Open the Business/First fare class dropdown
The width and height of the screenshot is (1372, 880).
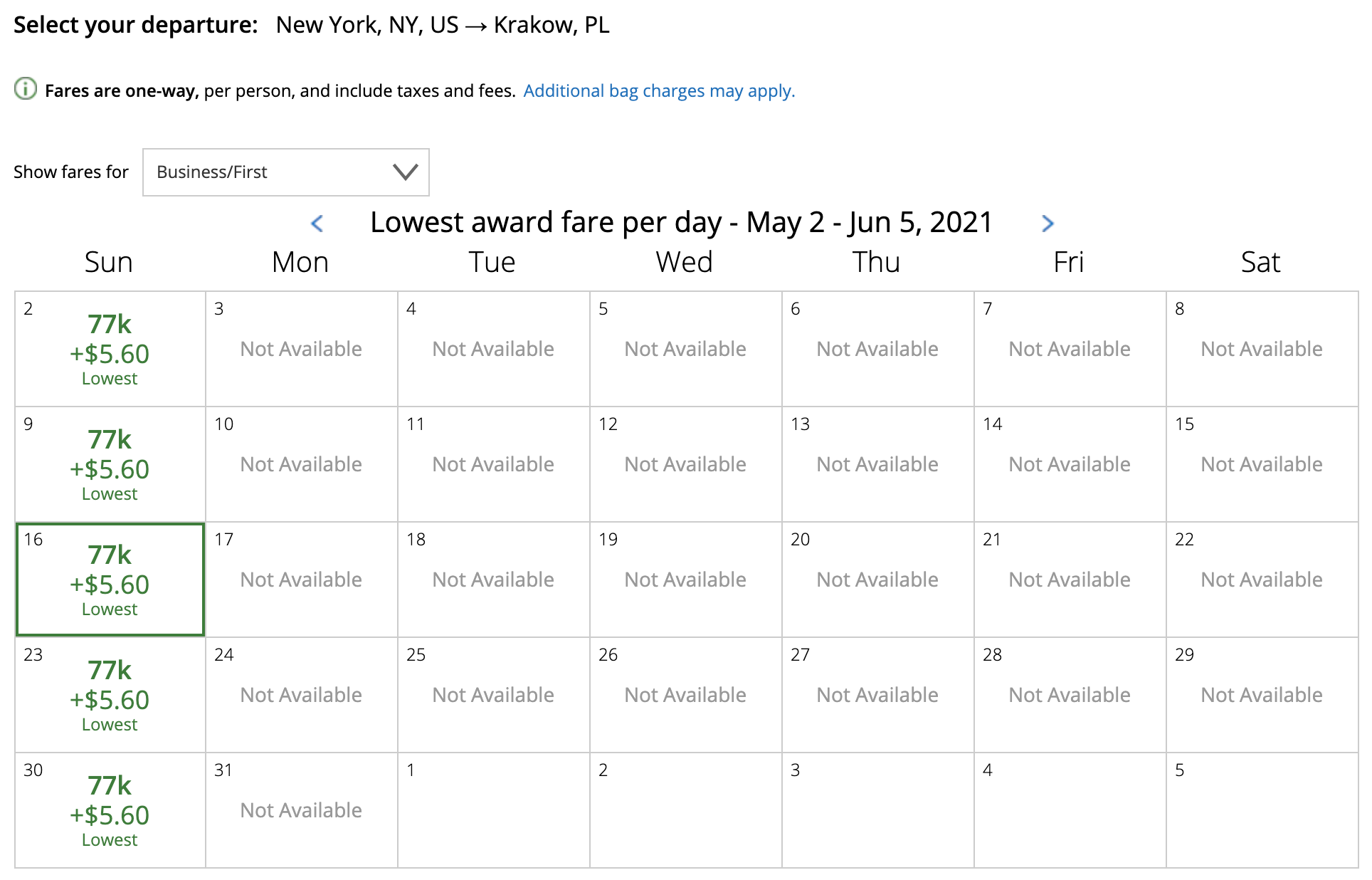pos(285,172)
